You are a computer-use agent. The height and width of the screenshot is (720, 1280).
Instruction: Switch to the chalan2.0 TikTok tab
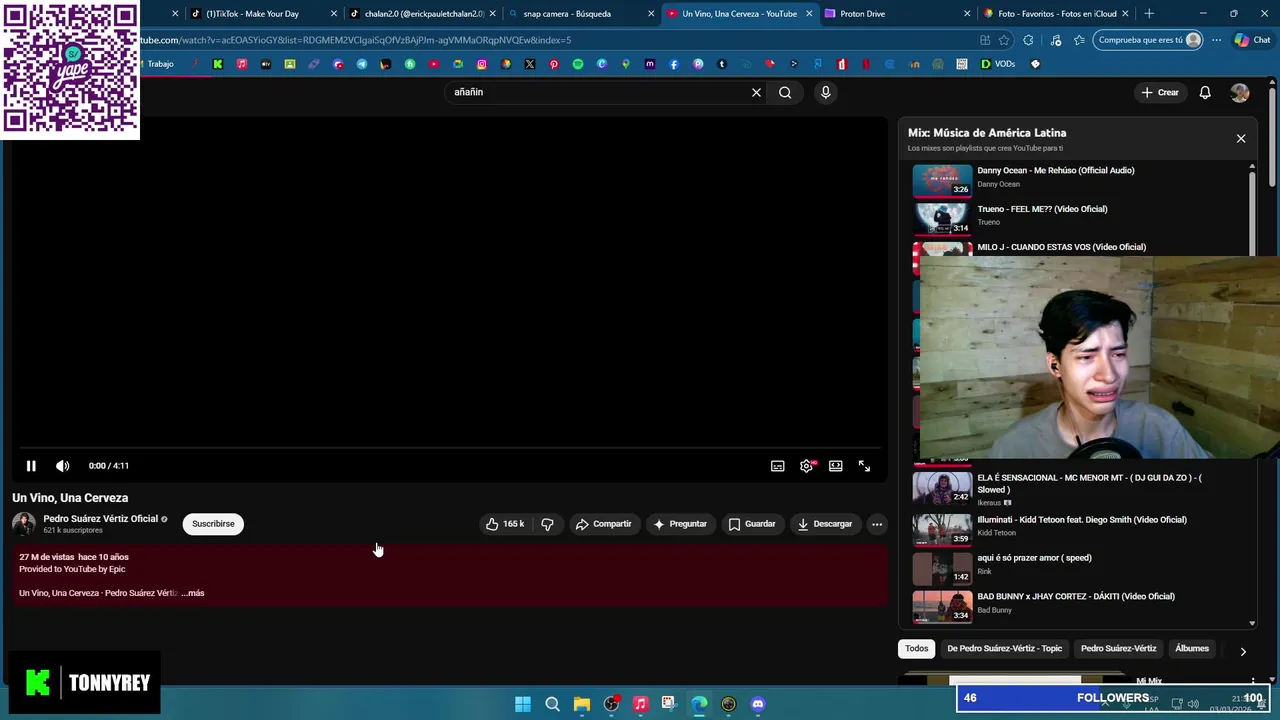(x=423, y=14)
